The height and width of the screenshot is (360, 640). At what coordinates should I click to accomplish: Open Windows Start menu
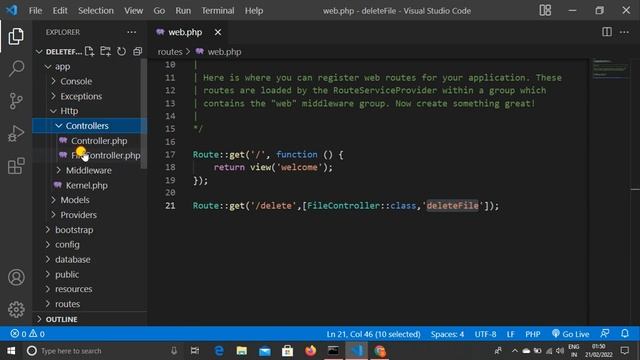tap(11, 351)
